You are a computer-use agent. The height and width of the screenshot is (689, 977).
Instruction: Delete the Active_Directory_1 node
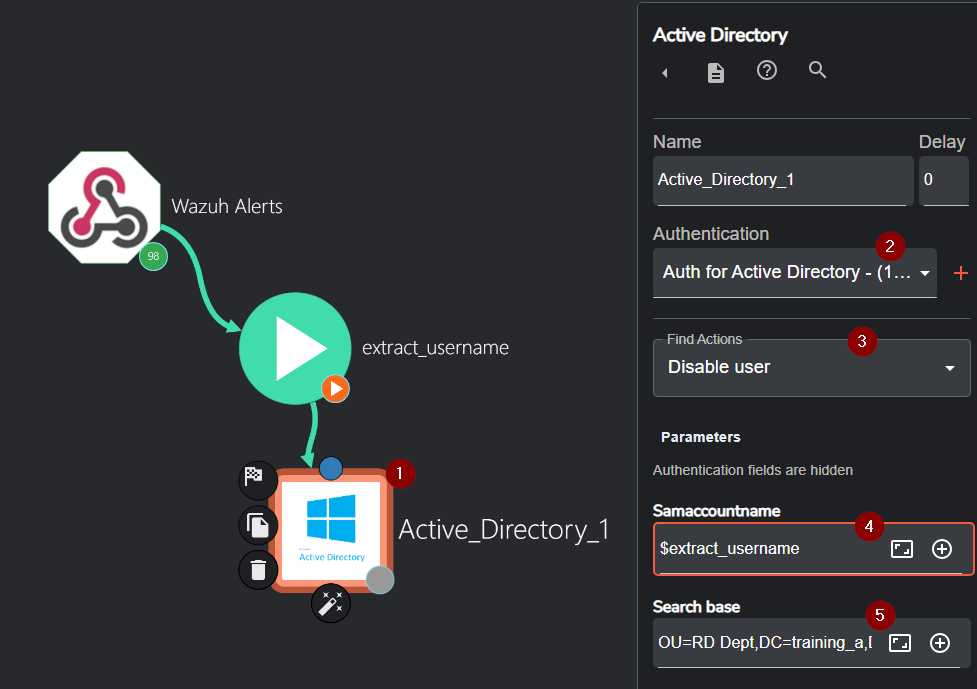(x=258, y=569)
